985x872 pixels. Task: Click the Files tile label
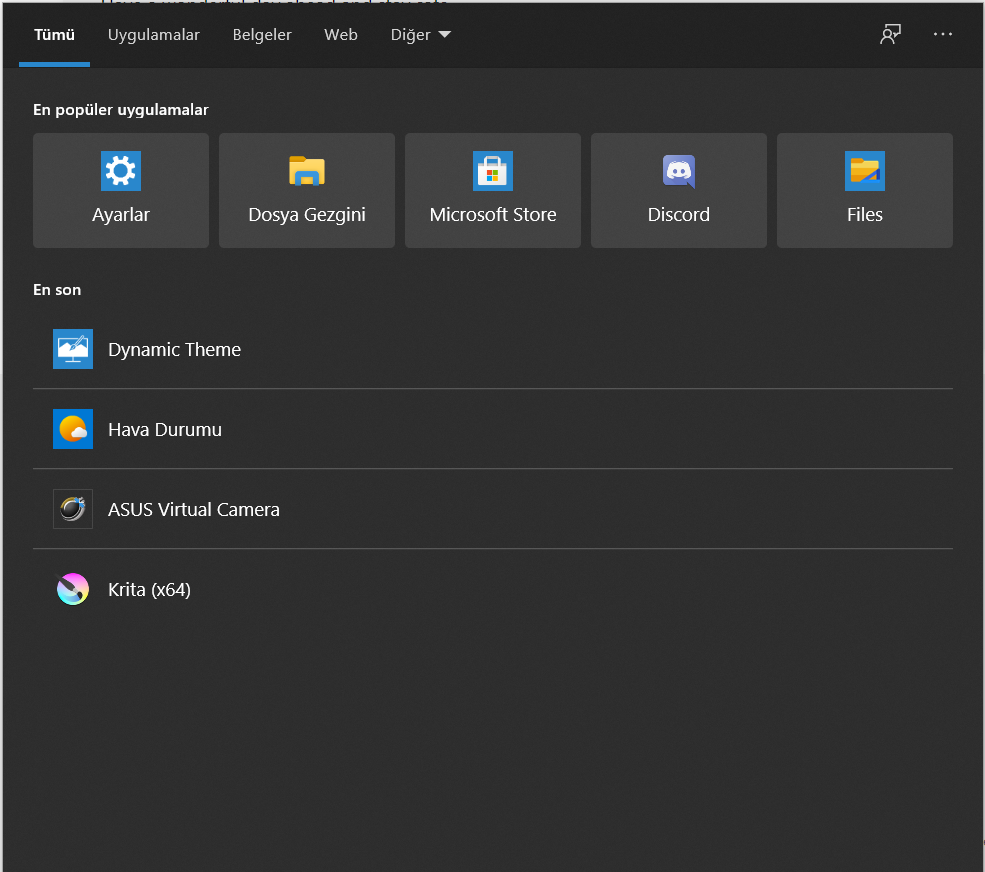pos(864,215)
